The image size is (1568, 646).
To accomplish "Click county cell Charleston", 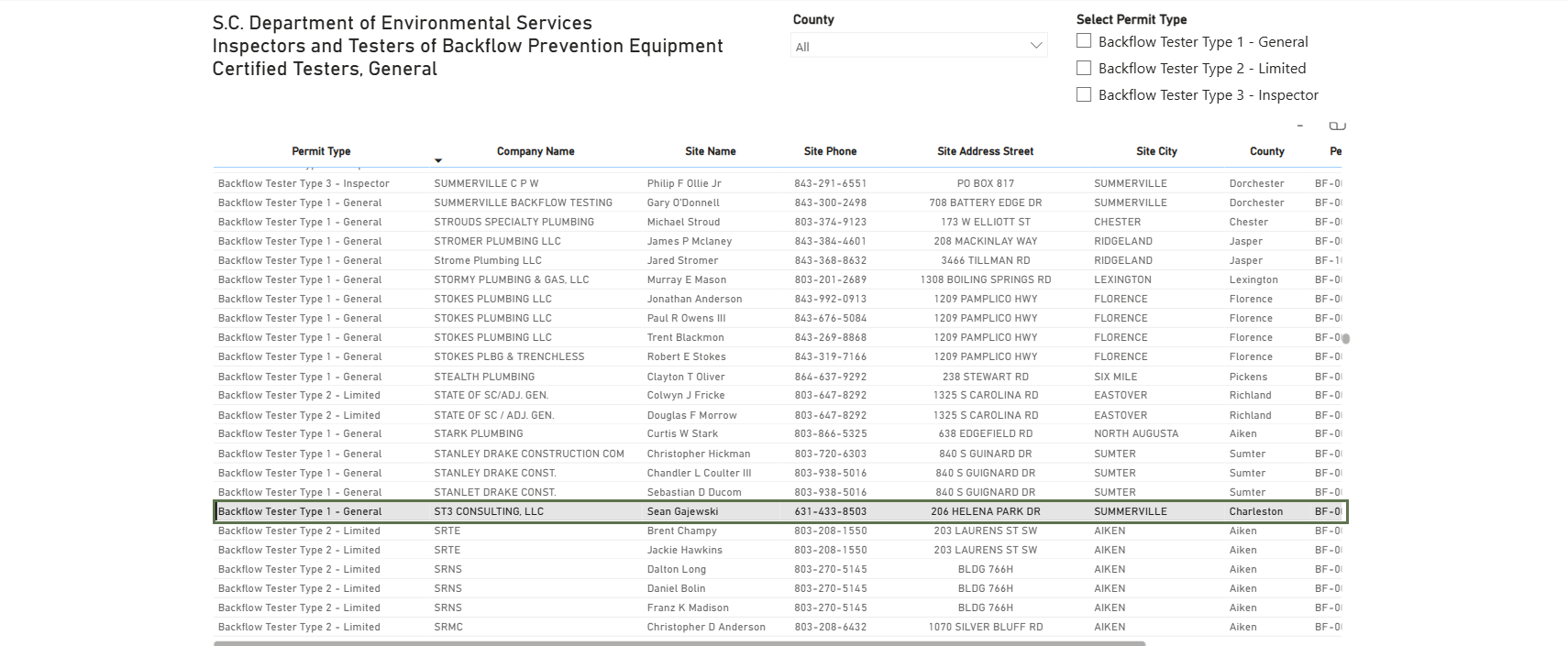I will [1256, 511].
